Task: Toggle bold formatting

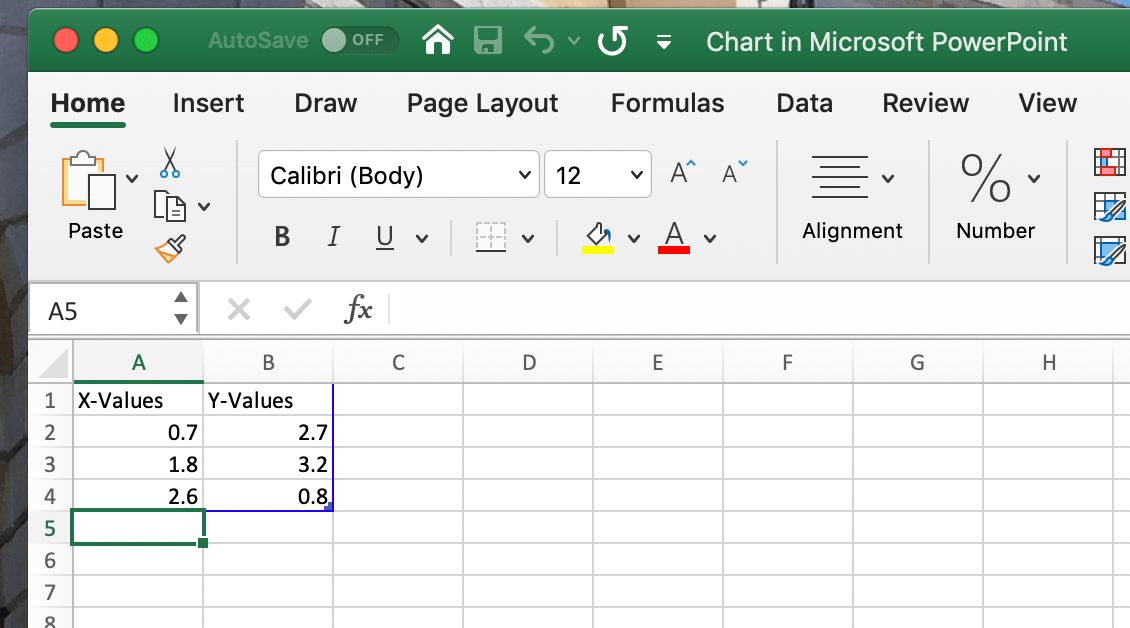Action: tap(281, 237)
